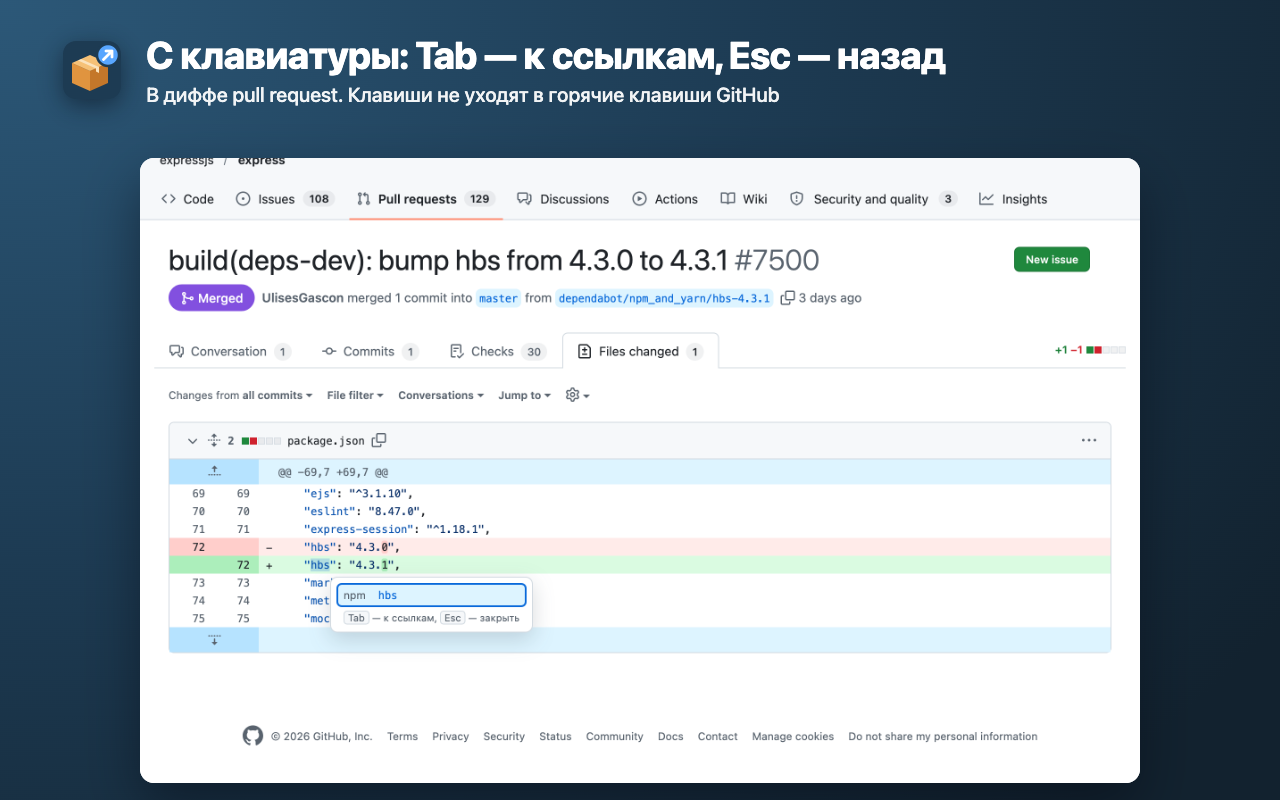Open the Terms footer link
Image resolution: width=1280 pixels, height=800 pixels.
pos(402,736)
